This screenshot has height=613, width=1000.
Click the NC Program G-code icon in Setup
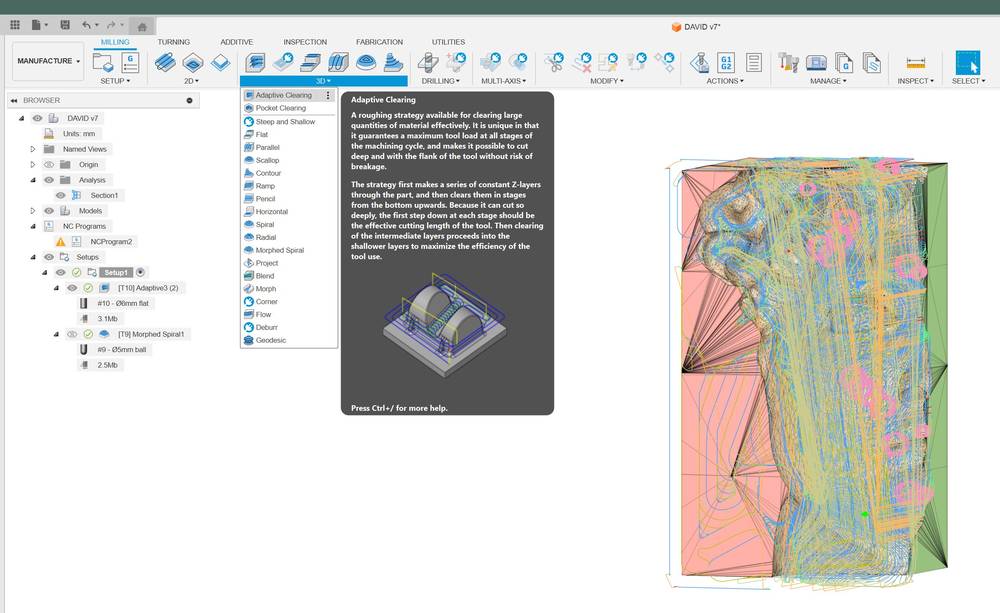point(130,63)
